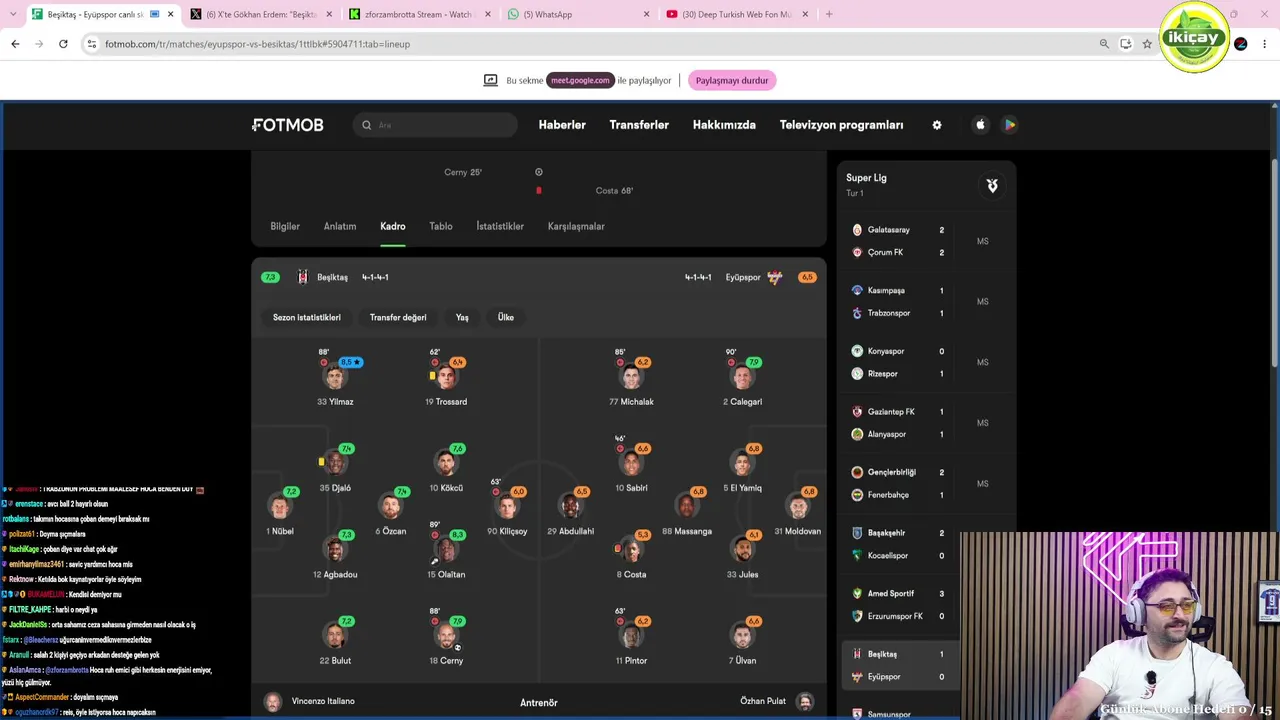Go back with the browser back arrow

pos(15,44)
